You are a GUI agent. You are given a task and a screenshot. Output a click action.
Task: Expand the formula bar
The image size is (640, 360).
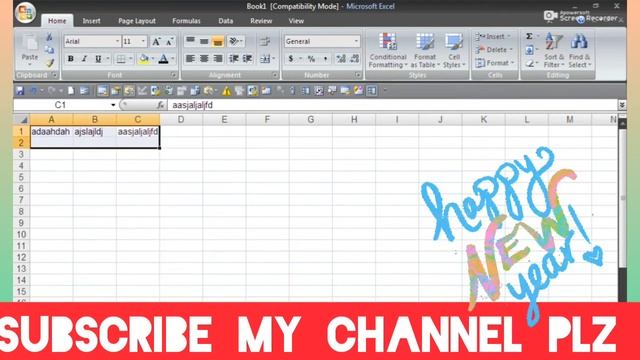click(622, 105)
